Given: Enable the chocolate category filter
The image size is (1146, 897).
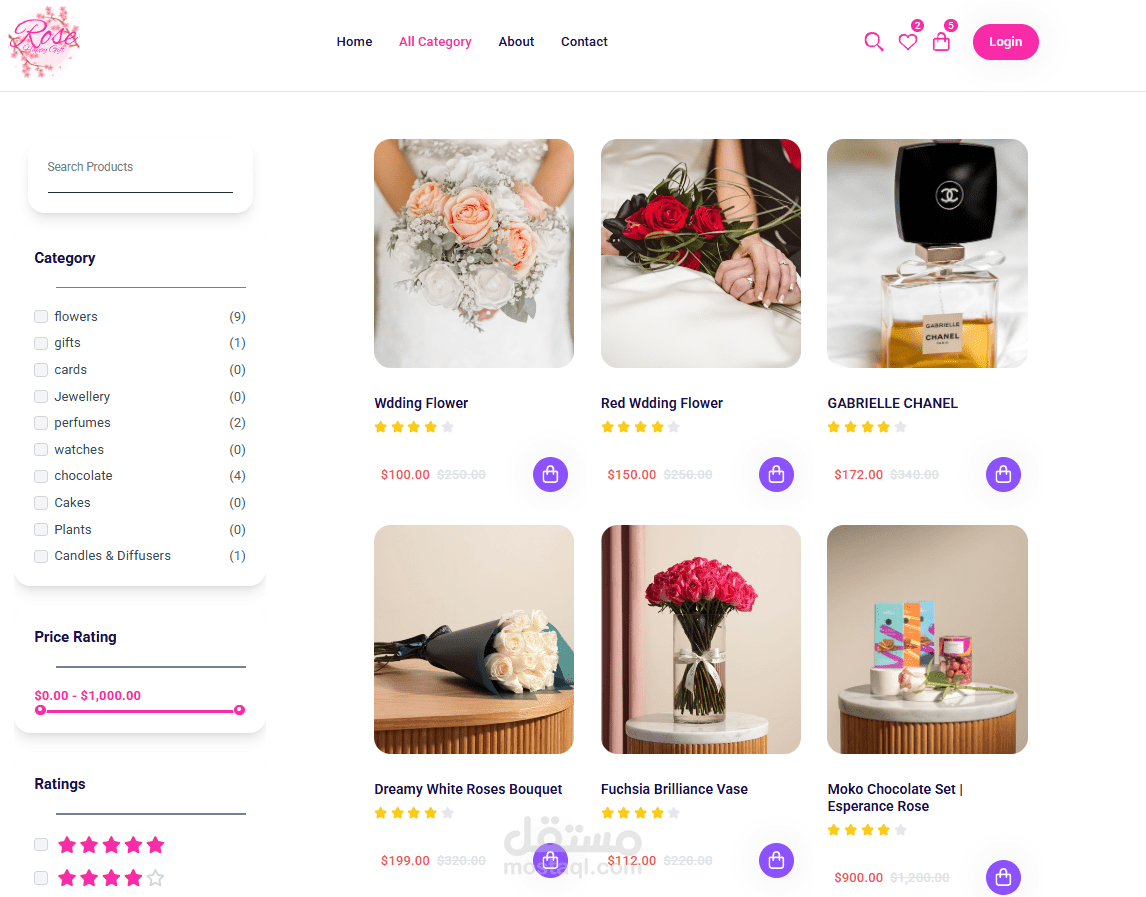Looking at the screenshot, I should pyautogui.click(x=41, y=476).
